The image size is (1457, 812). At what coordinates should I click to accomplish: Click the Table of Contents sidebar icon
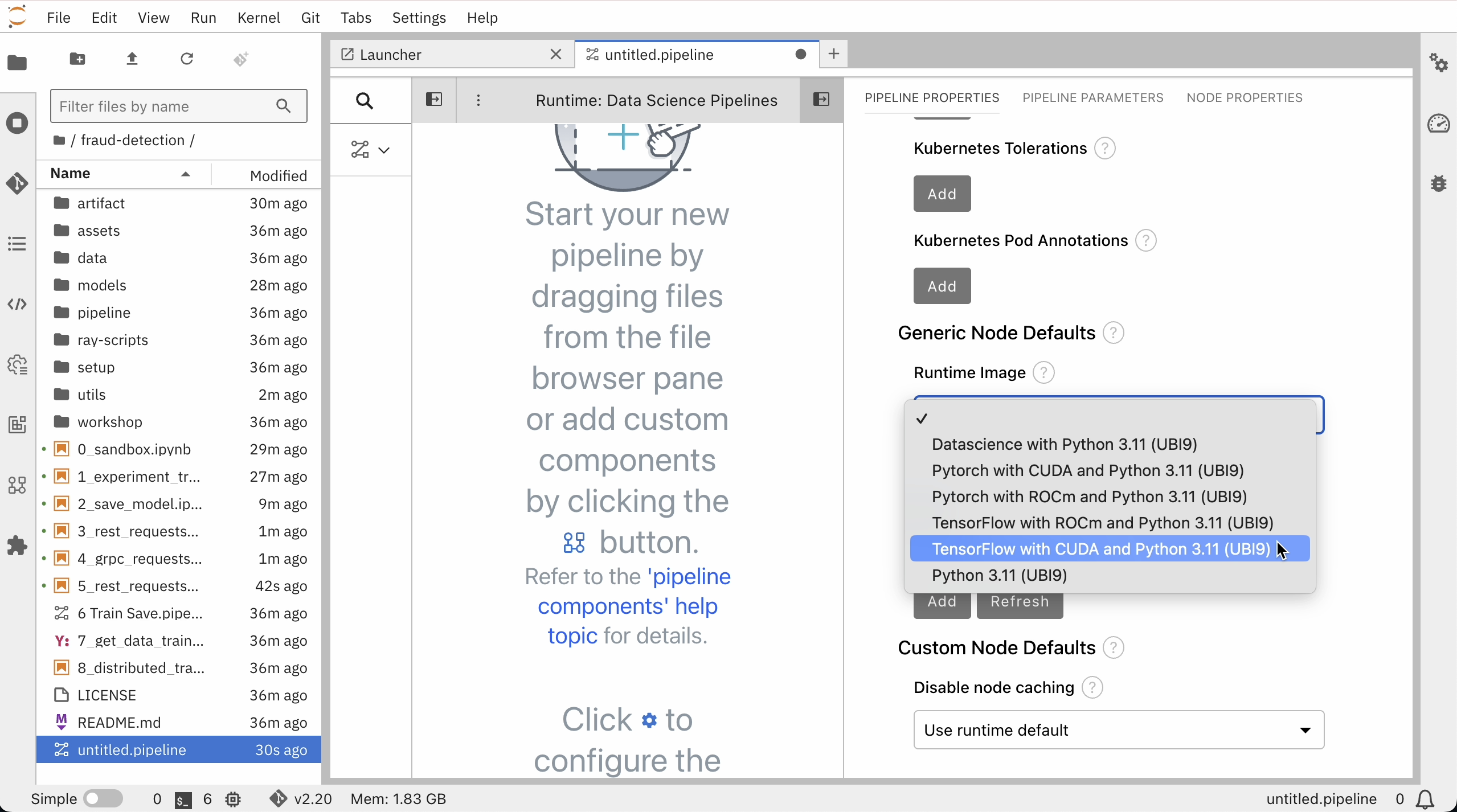(x=17, y=244)
